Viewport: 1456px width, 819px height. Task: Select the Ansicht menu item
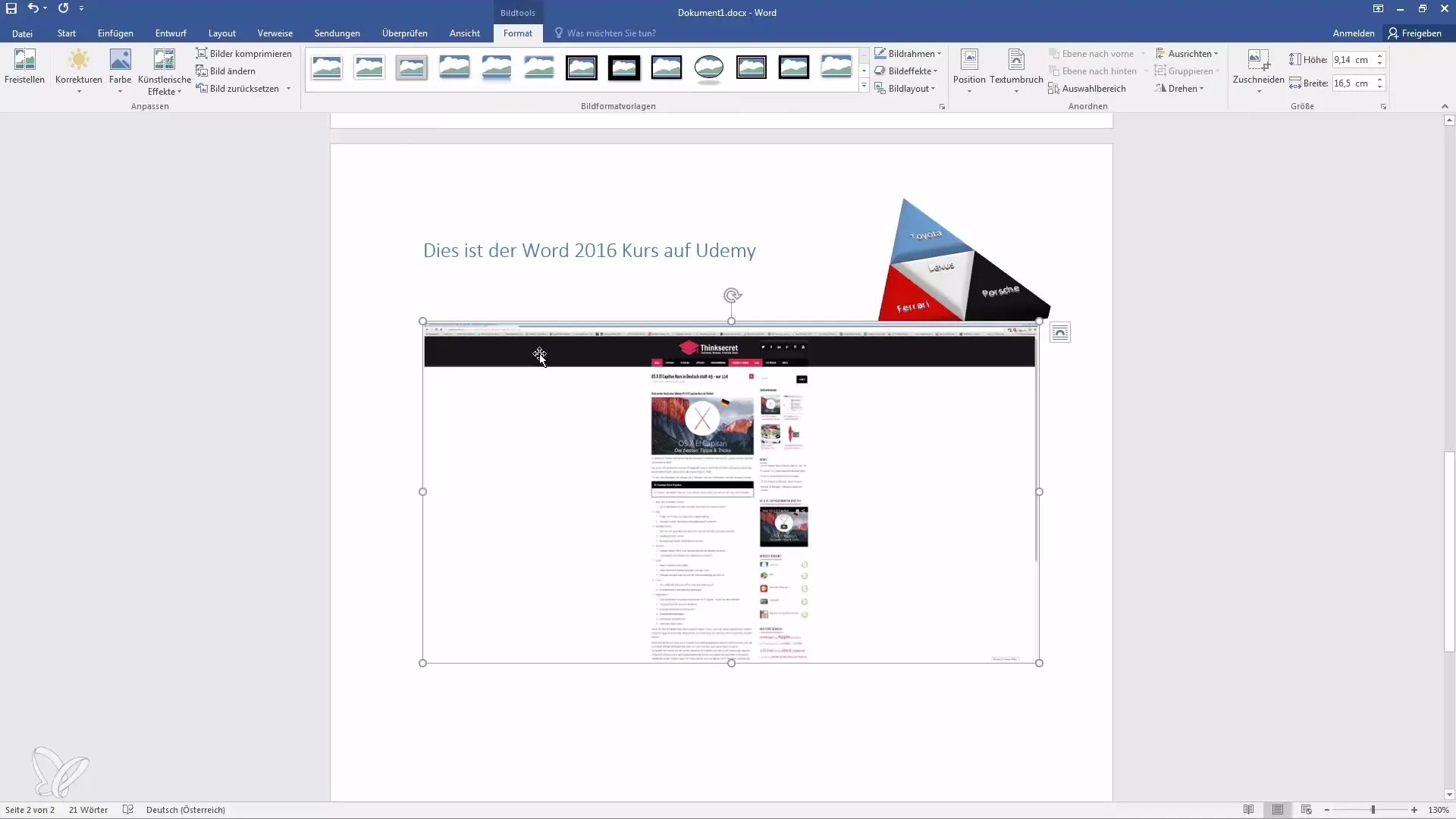pyautogui.click(x=464, y=33)
